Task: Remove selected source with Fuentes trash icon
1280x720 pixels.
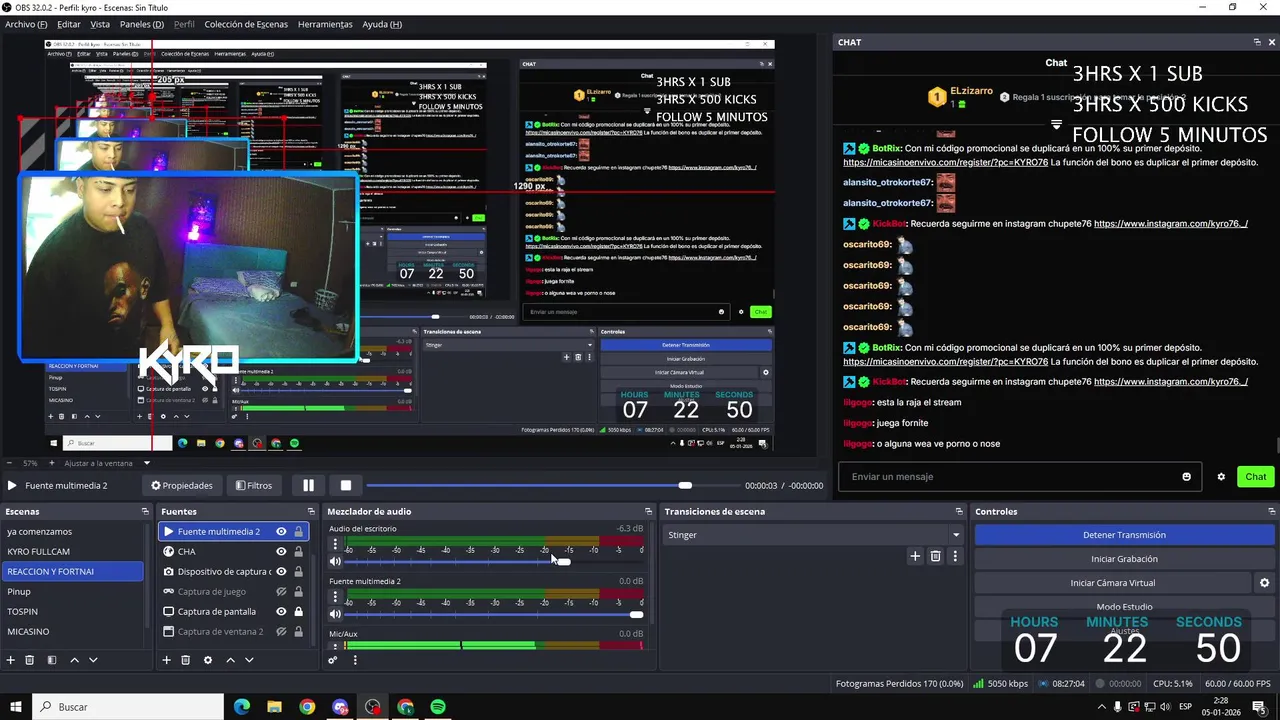Action: click(x=185, y=660)
